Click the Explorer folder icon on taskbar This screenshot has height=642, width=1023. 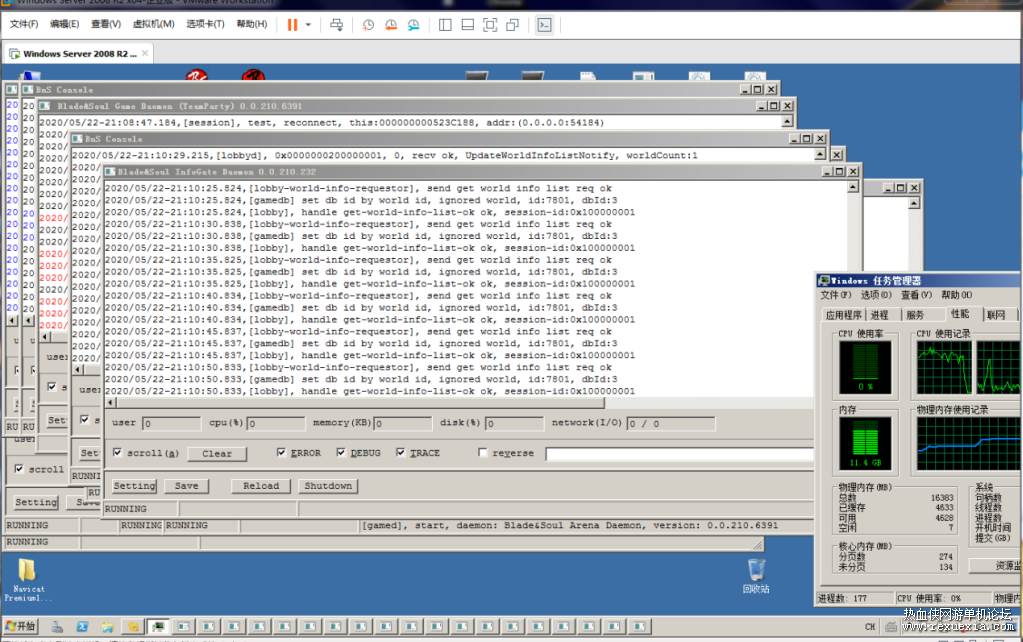tap(108, 627)
